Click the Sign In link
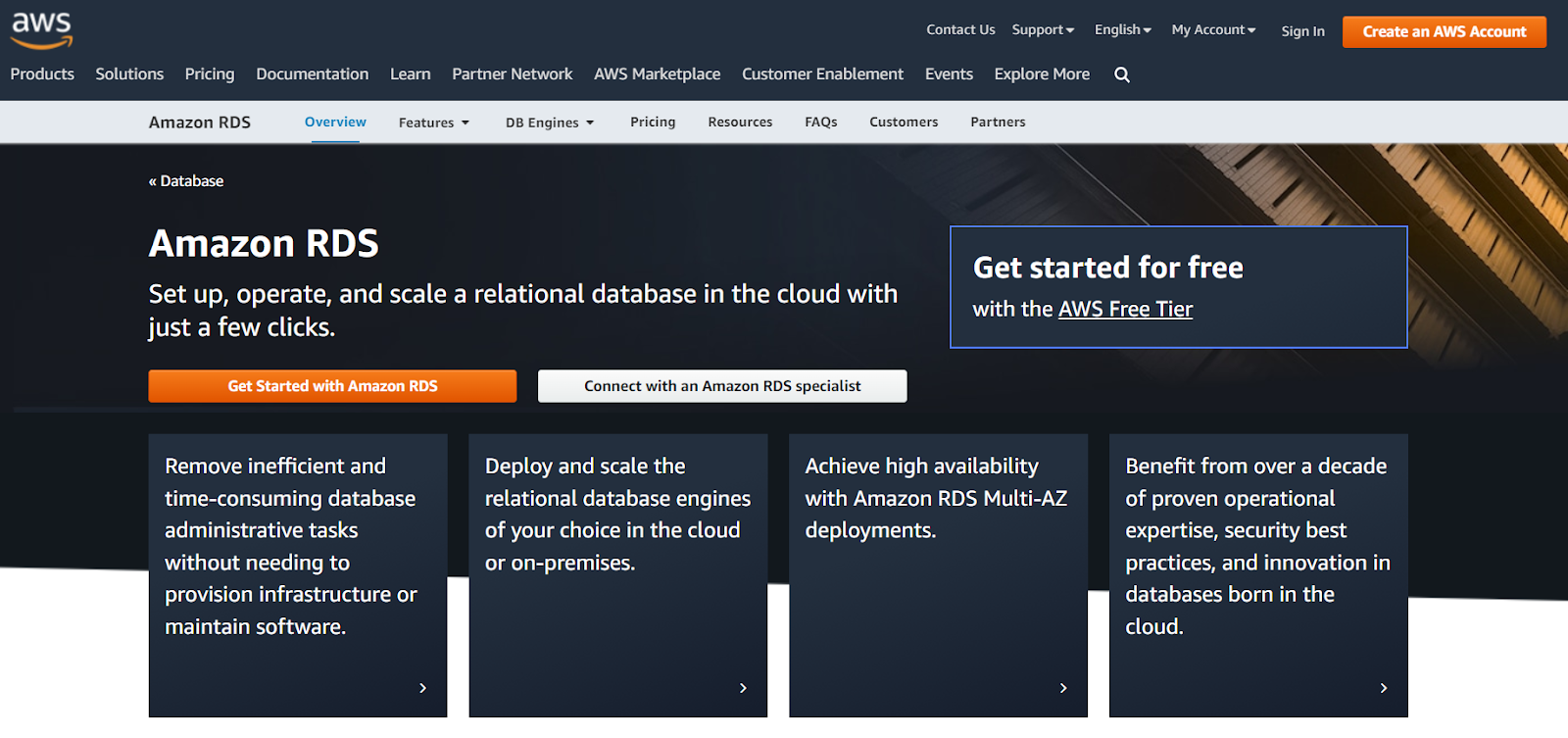This screenshot has height=738, width=1568. pyautogui.click(x=1303, y=31)
